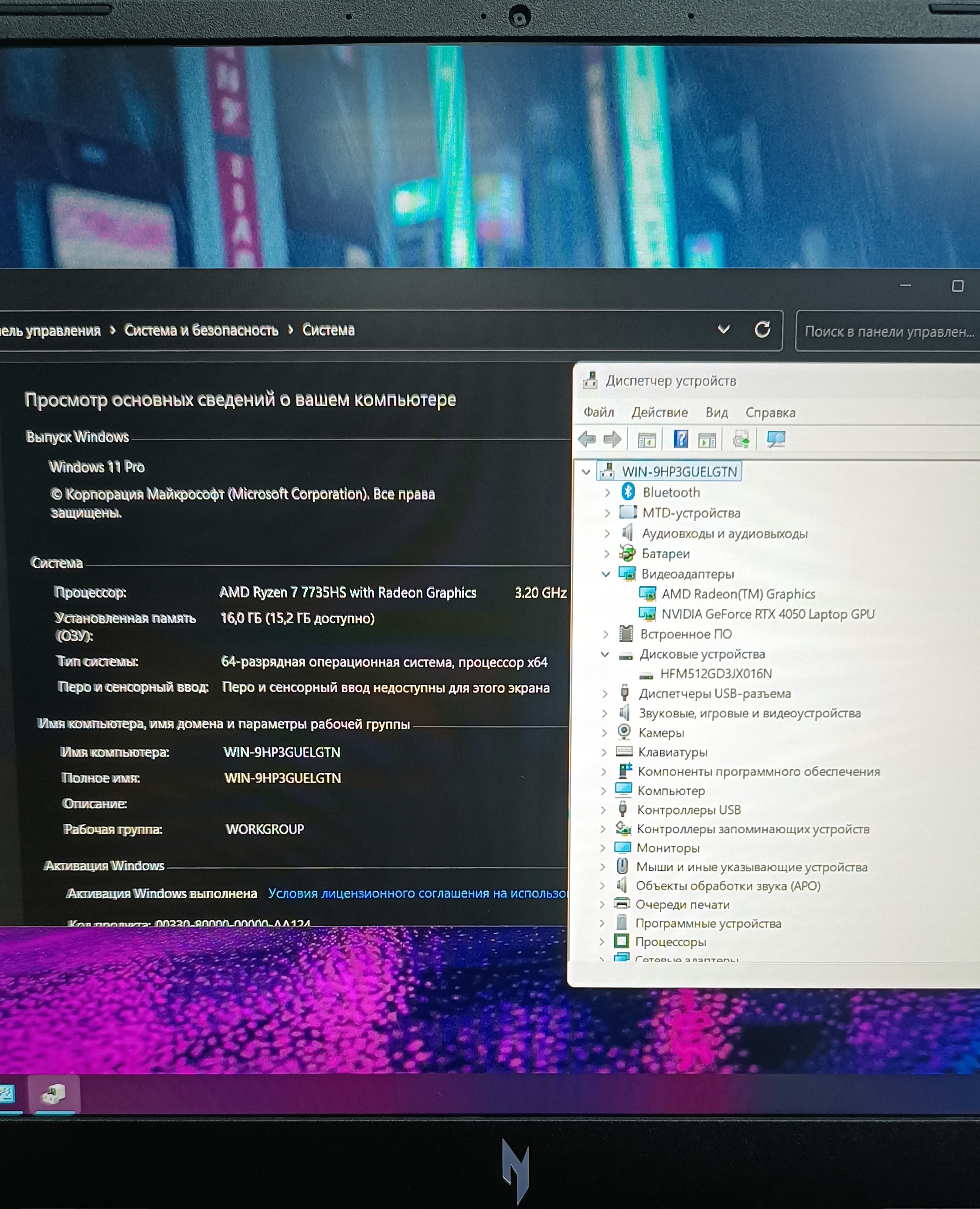Click Просмотр основных сведений о вашем компьютере heading
Screen dimensions: 980x1209
(241, 400)
